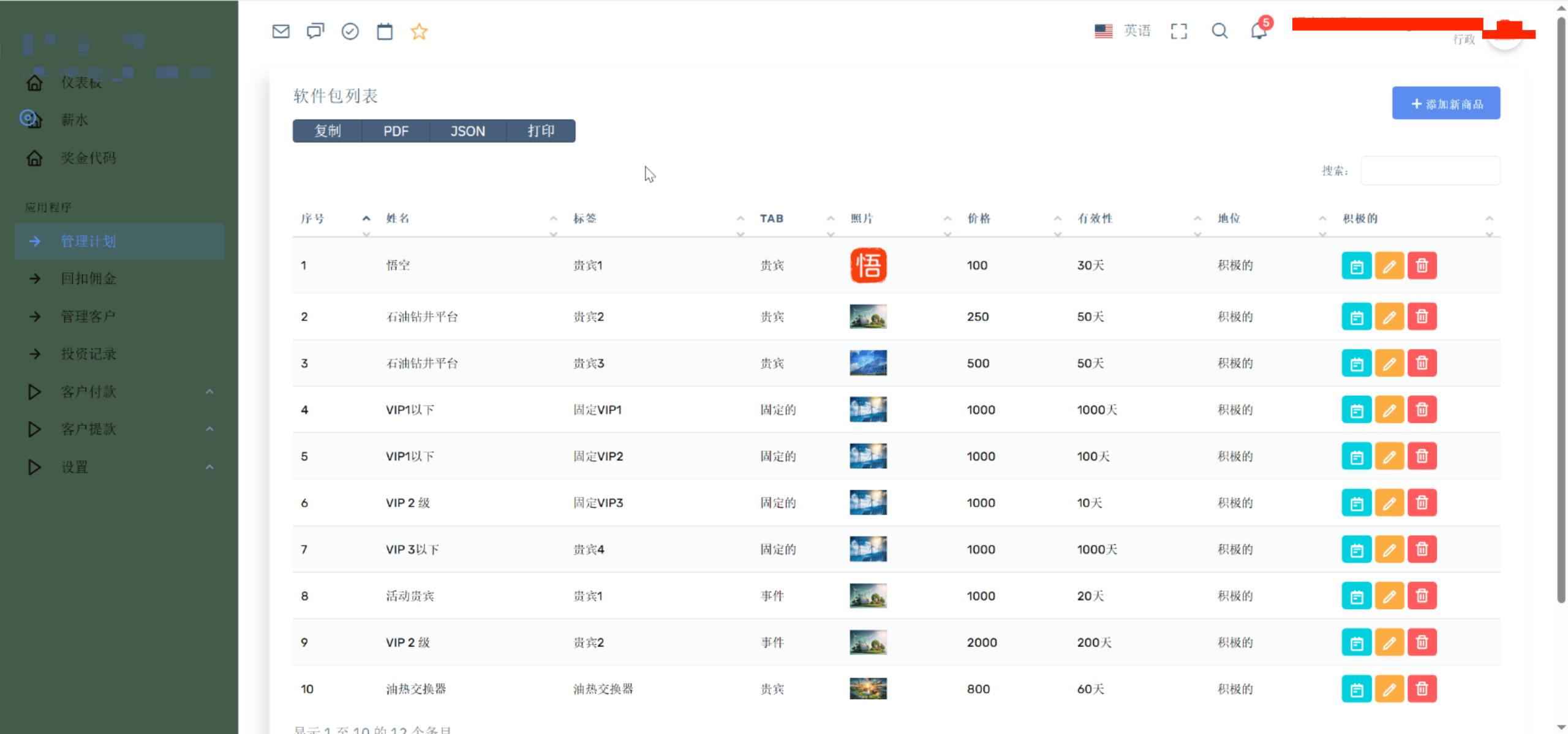Click the PDF export button

396,131
